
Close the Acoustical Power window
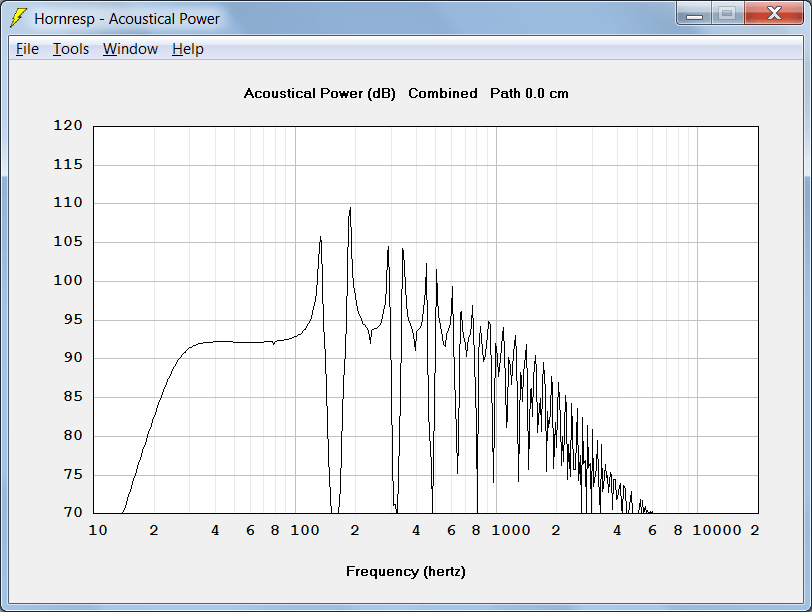pos(774,13)
